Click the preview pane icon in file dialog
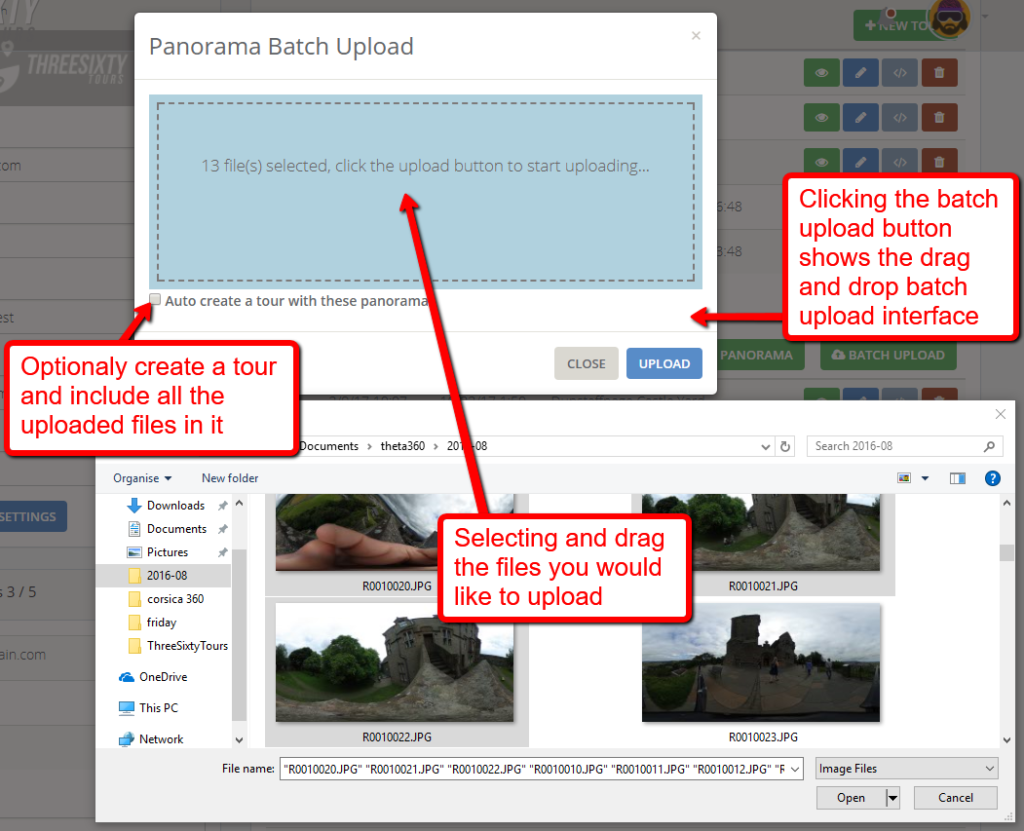 957,478
